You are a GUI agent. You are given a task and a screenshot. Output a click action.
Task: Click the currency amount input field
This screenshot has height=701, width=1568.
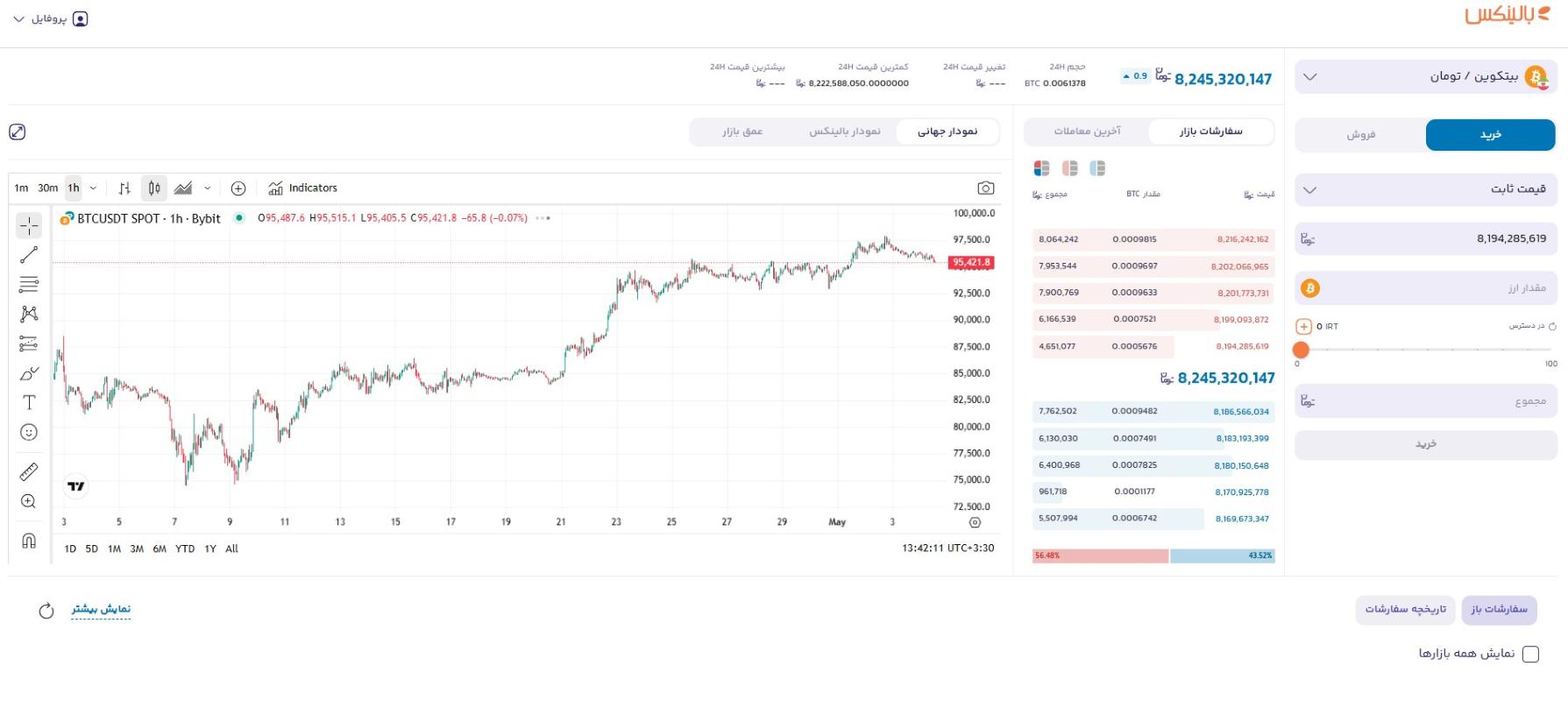pos(1425,288)
